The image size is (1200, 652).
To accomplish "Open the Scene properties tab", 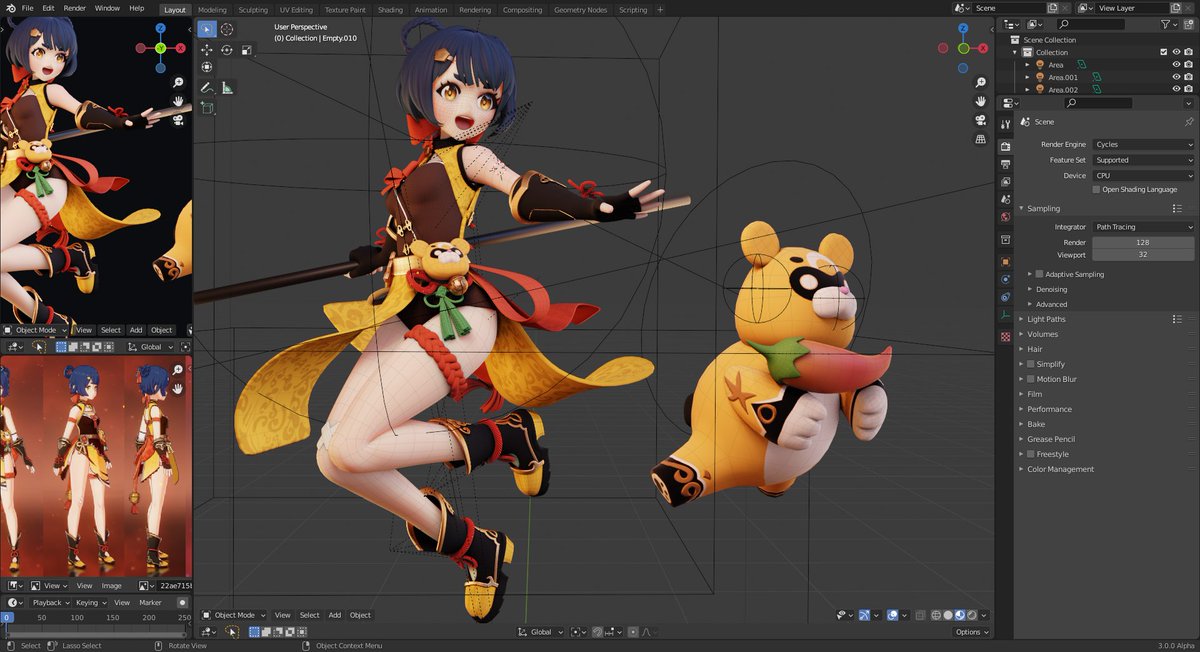I will coord(1005,199).
